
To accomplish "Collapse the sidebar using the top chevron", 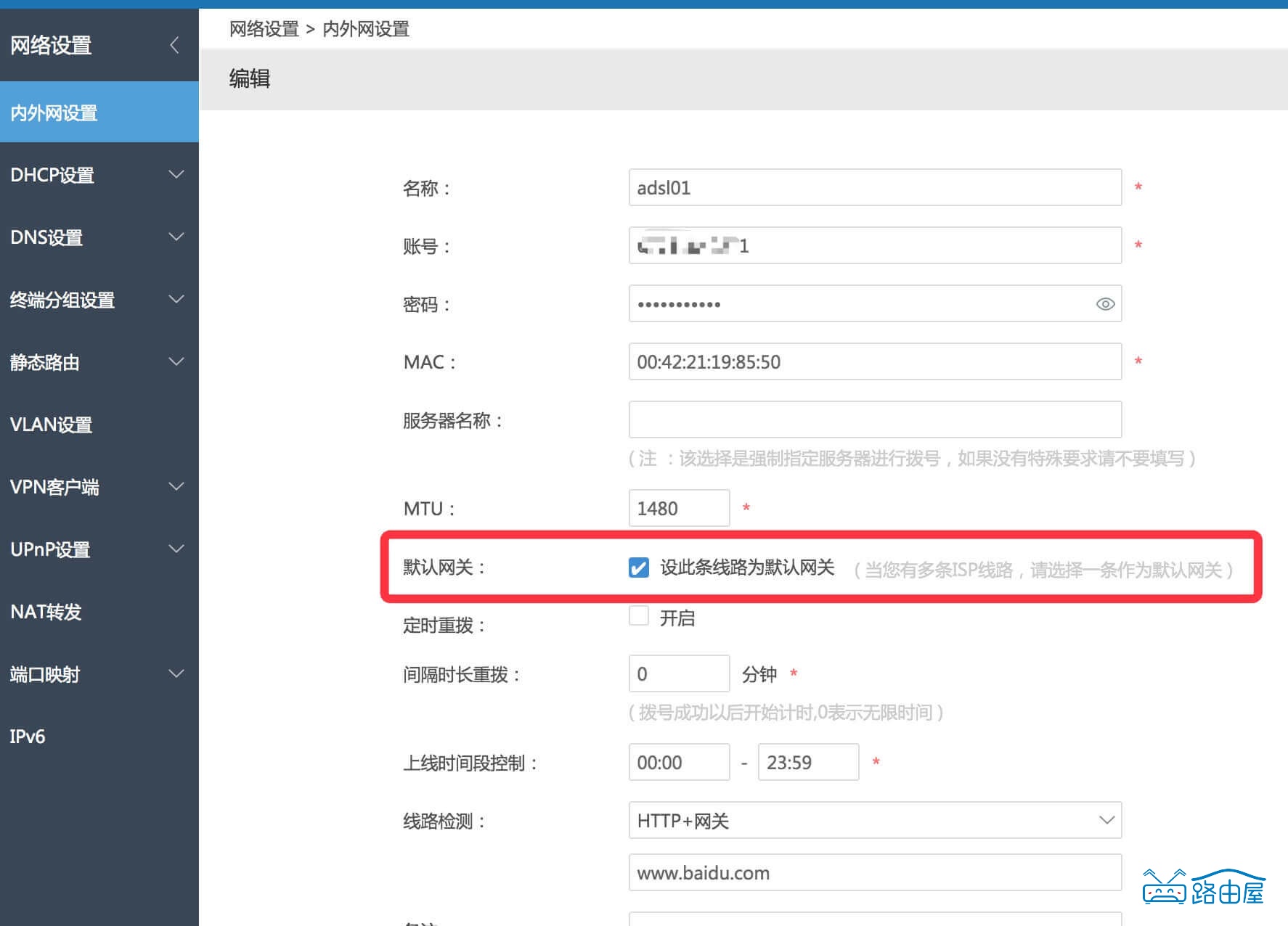I will tap(174, 45).
